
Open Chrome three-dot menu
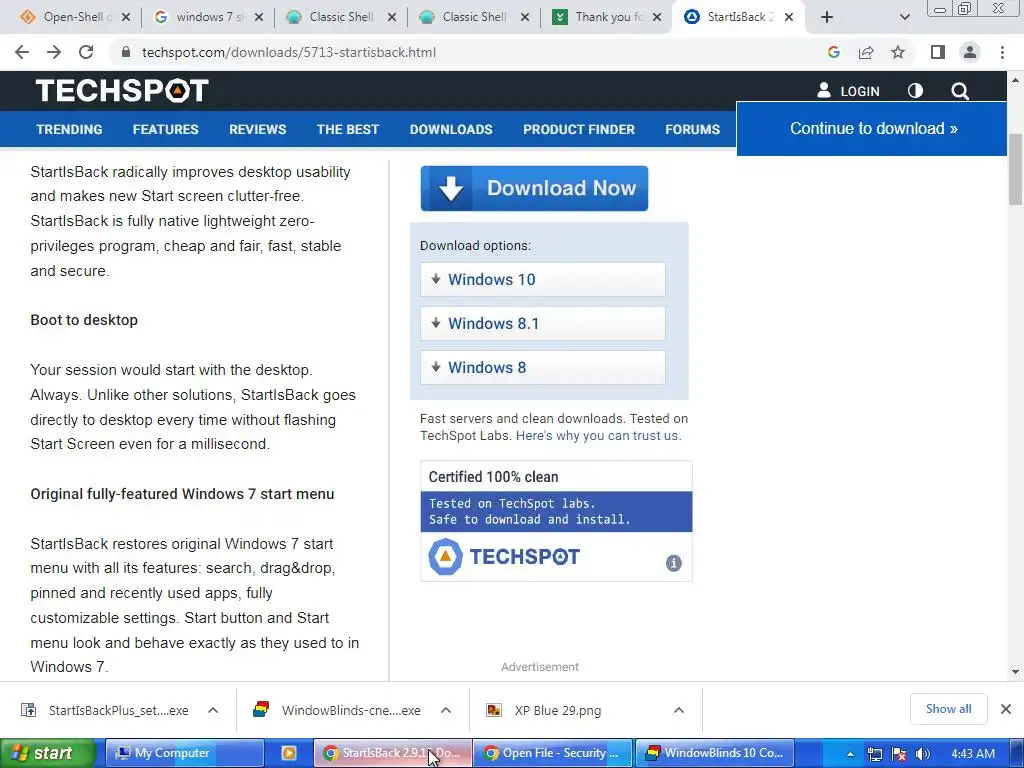[x=1002, y=52]
